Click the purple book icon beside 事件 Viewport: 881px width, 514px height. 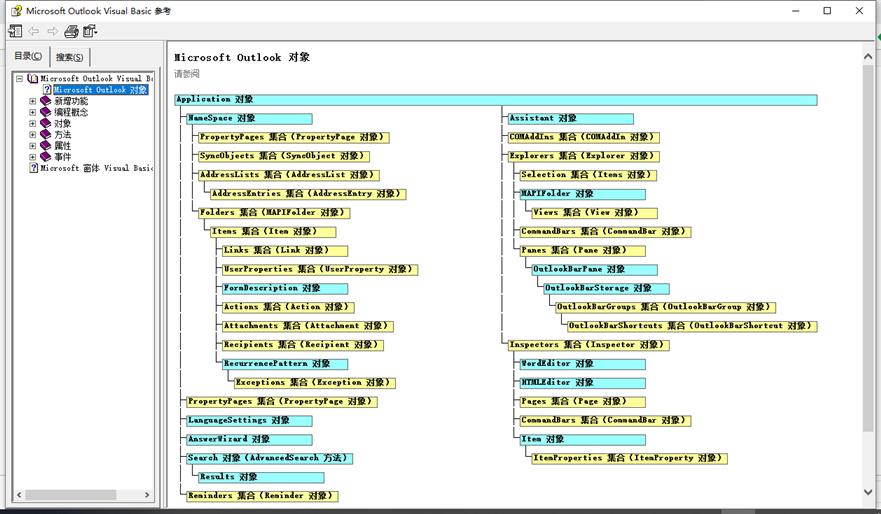coord(46,157)
